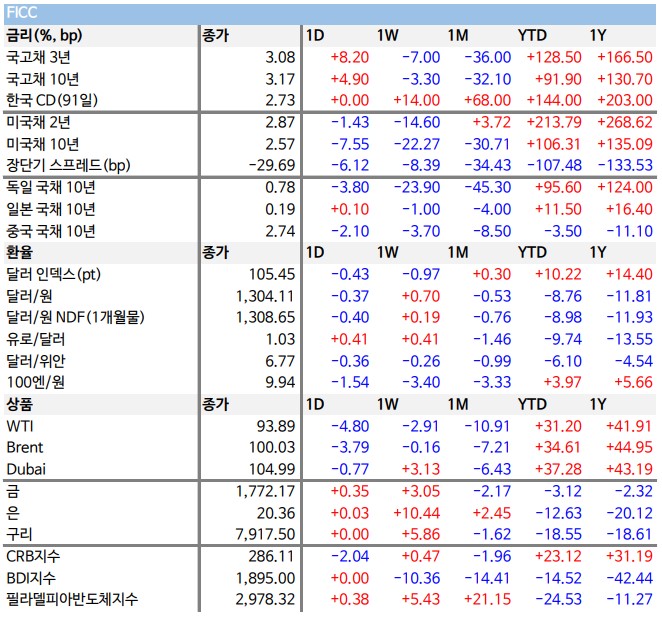Viewport: 662px width, 618px height.
Task: Click the 미국채 2년 row label
Action: [x=38, y=122]
